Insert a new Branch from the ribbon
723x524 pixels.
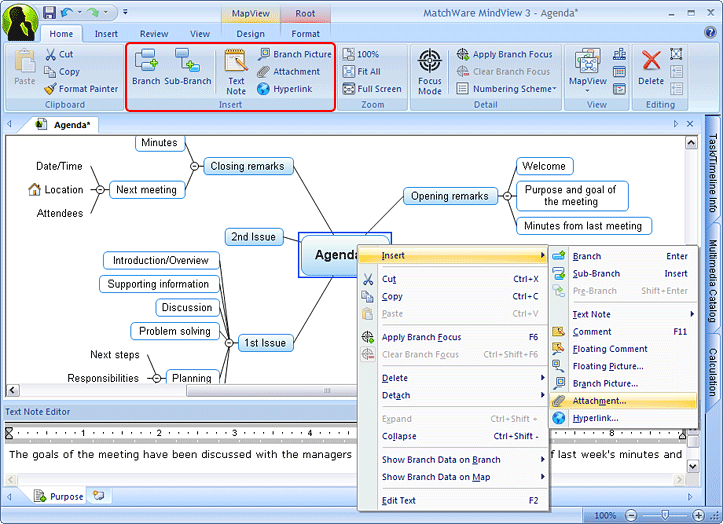coord(146,67)
